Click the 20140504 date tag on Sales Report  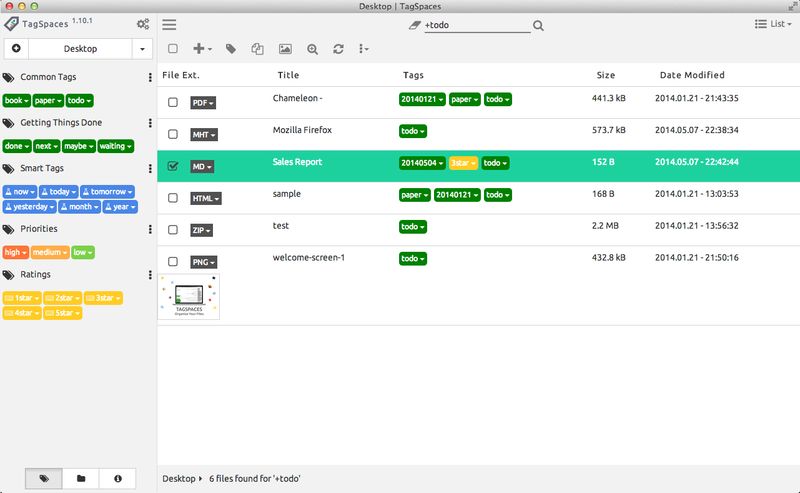(422, 163)
